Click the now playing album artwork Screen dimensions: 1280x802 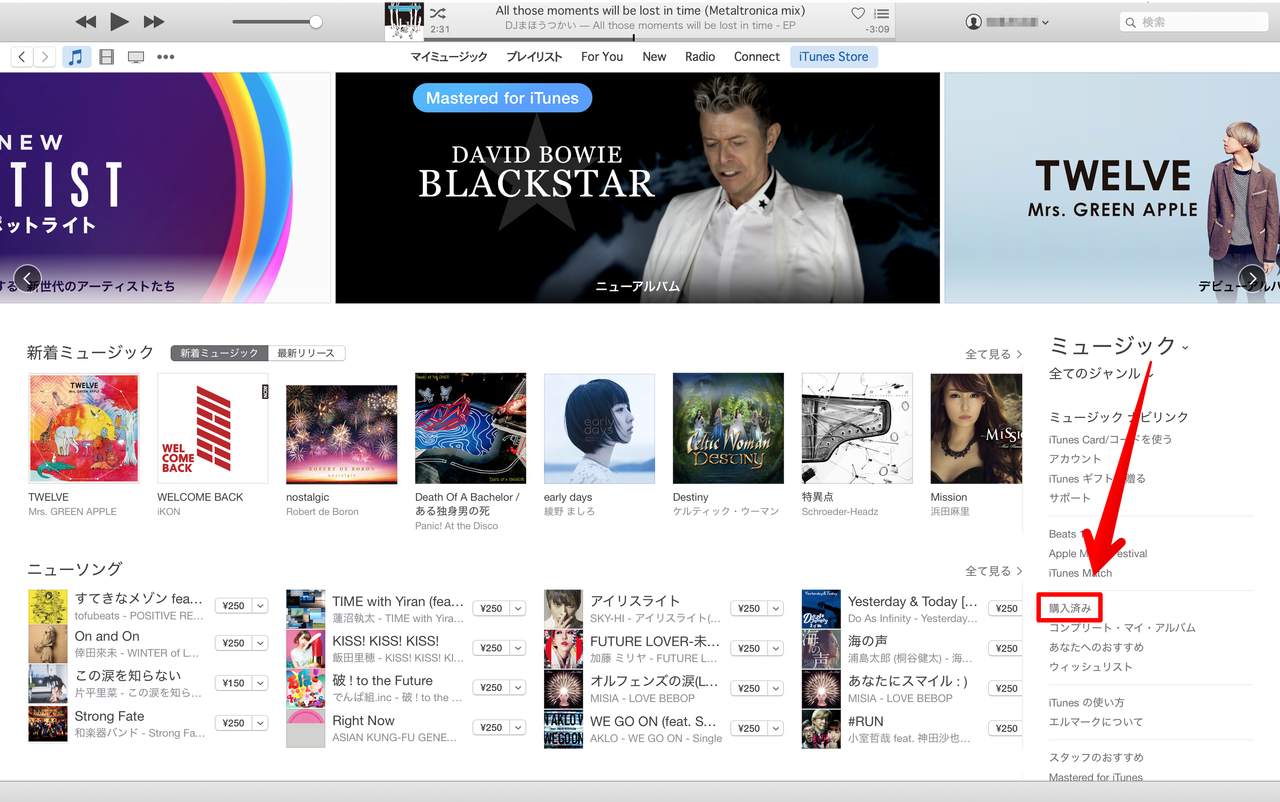[404, 21]
